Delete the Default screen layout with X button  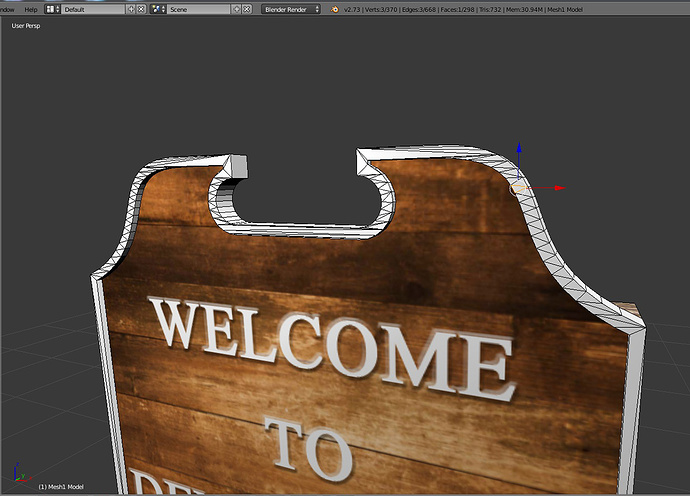(x=141, y=9)
